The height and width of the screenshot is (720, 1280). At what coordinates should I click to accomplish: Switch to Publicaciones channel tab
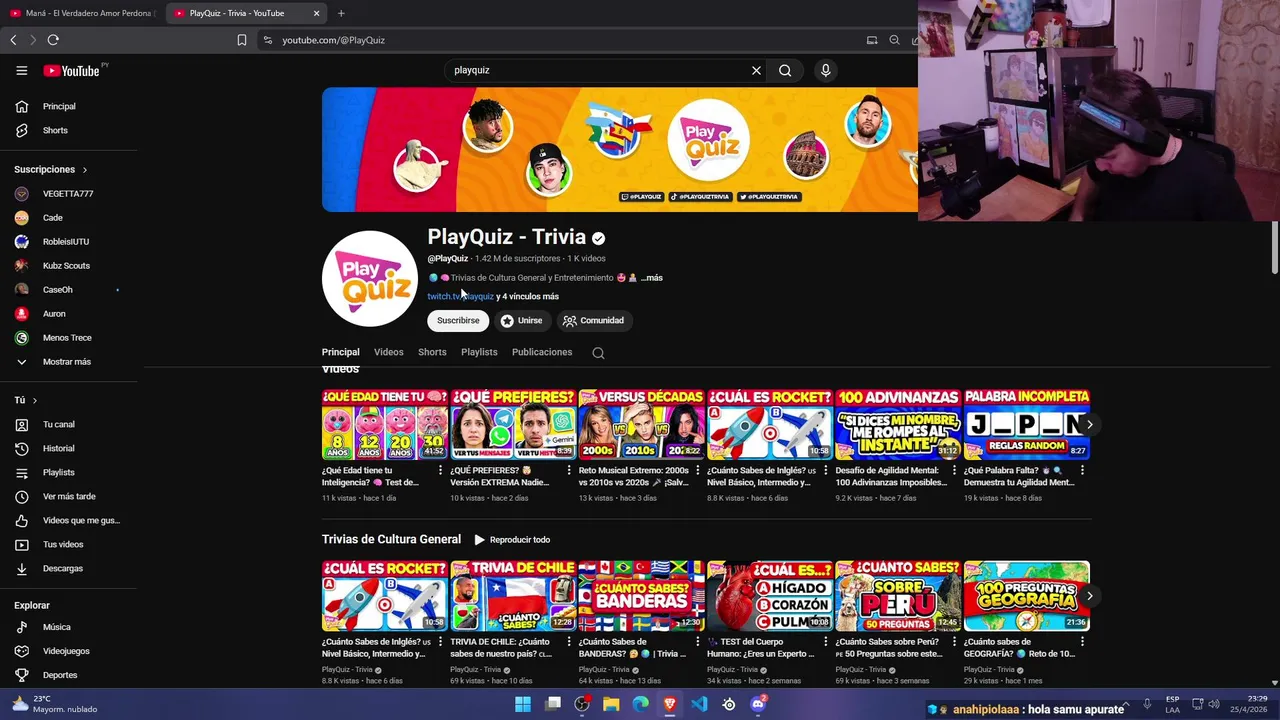[x=542, y=352]
